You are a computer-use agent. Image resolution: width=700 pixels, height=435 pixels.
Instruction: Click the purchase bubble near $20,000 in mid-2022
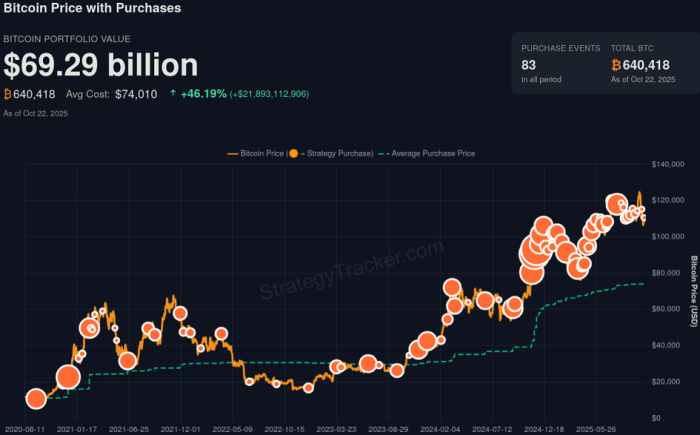pyautogui.click(x=249, y=381)
